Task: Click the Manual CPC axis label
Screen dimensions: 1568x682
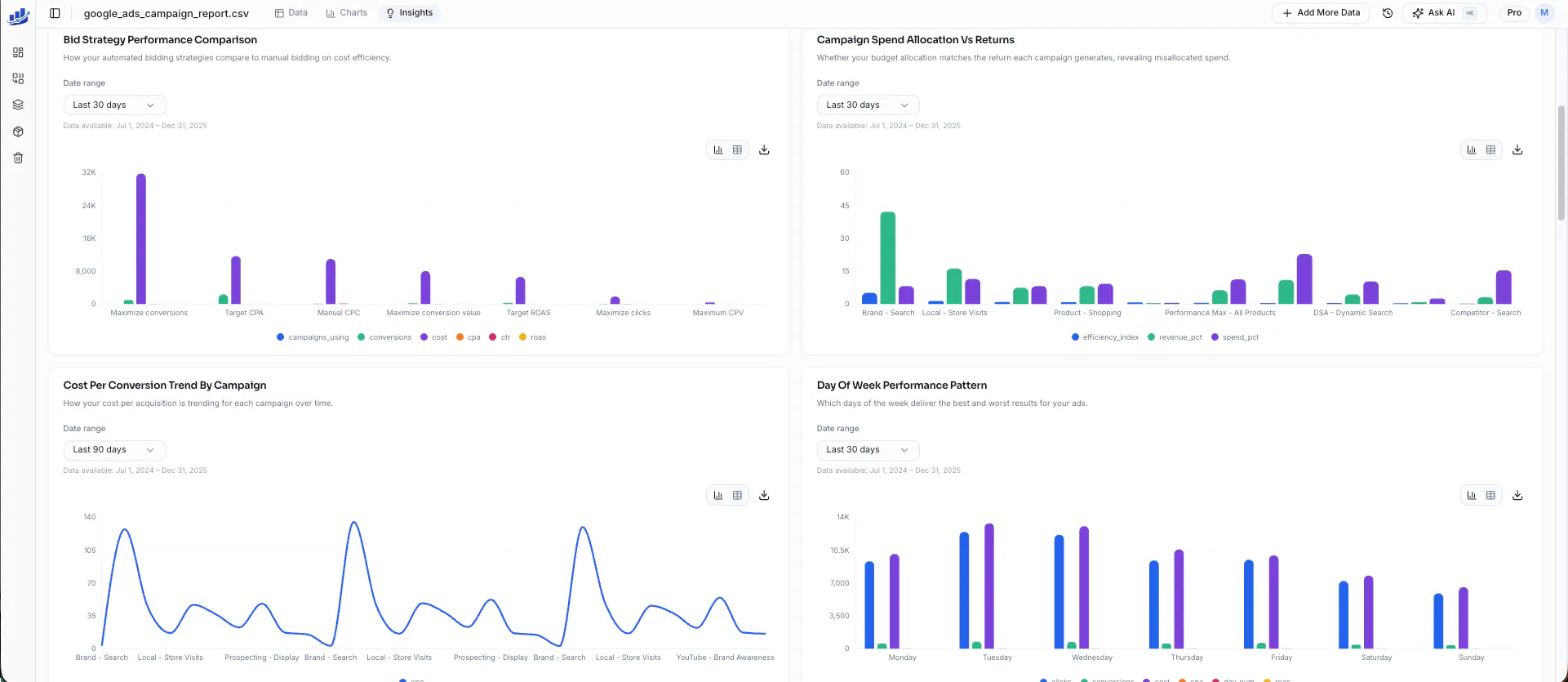Action: pyautogui.click(x=339, y=313)
